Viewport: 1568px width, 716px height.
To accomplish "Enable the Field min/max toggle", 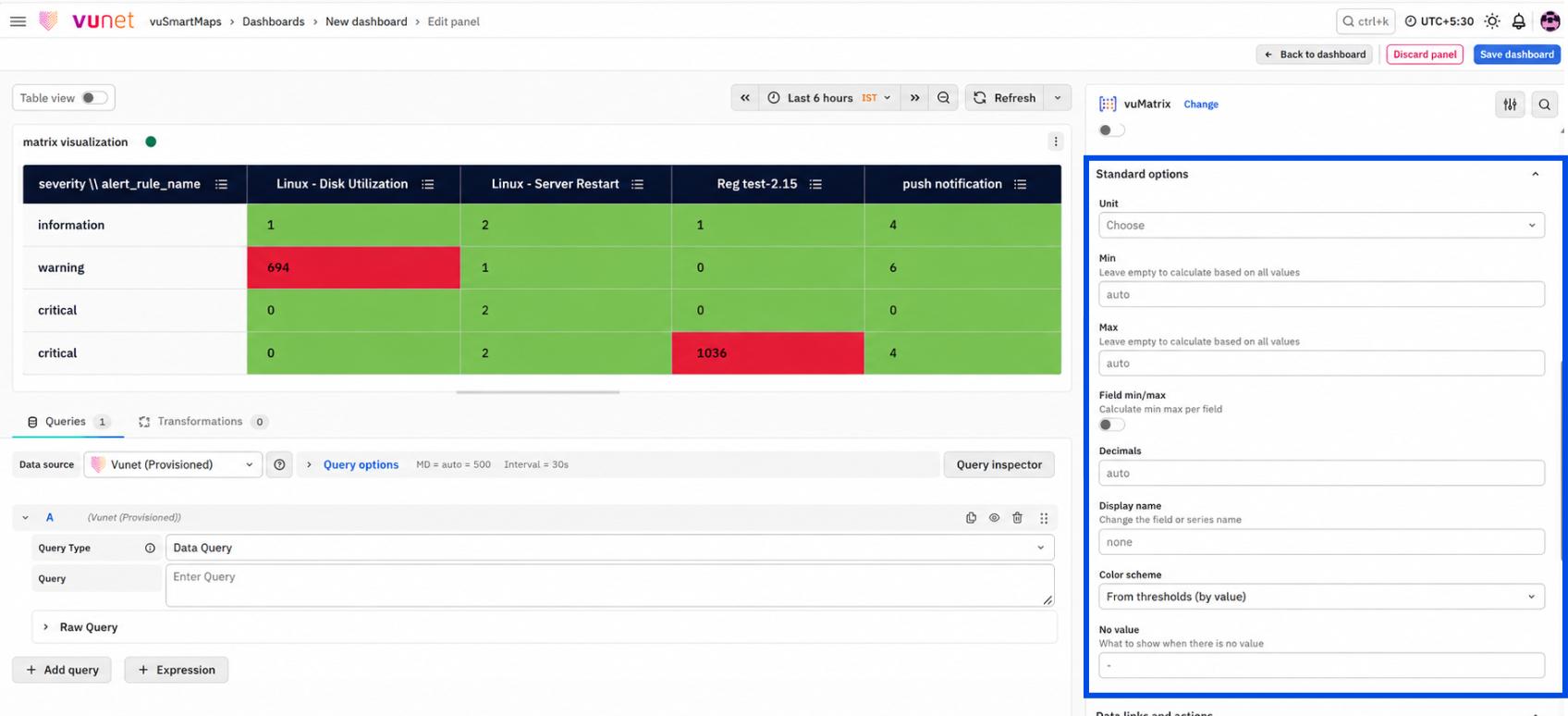I will coord(1112,425).
